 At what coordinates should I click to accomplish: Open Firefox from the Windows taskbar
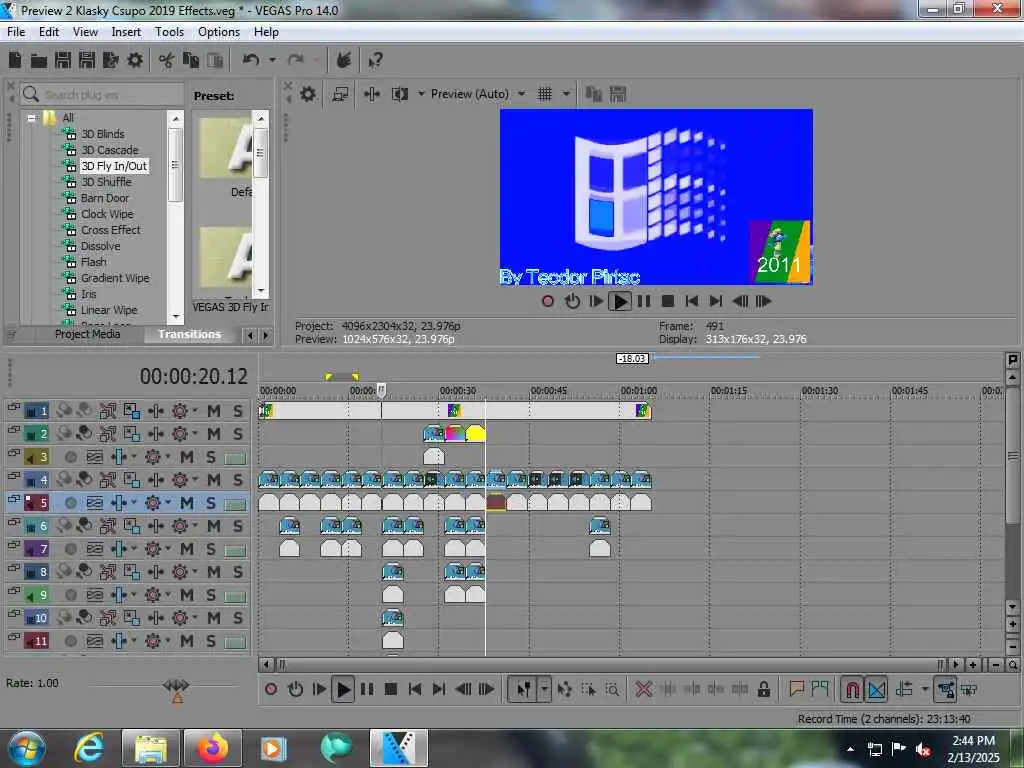213,748
